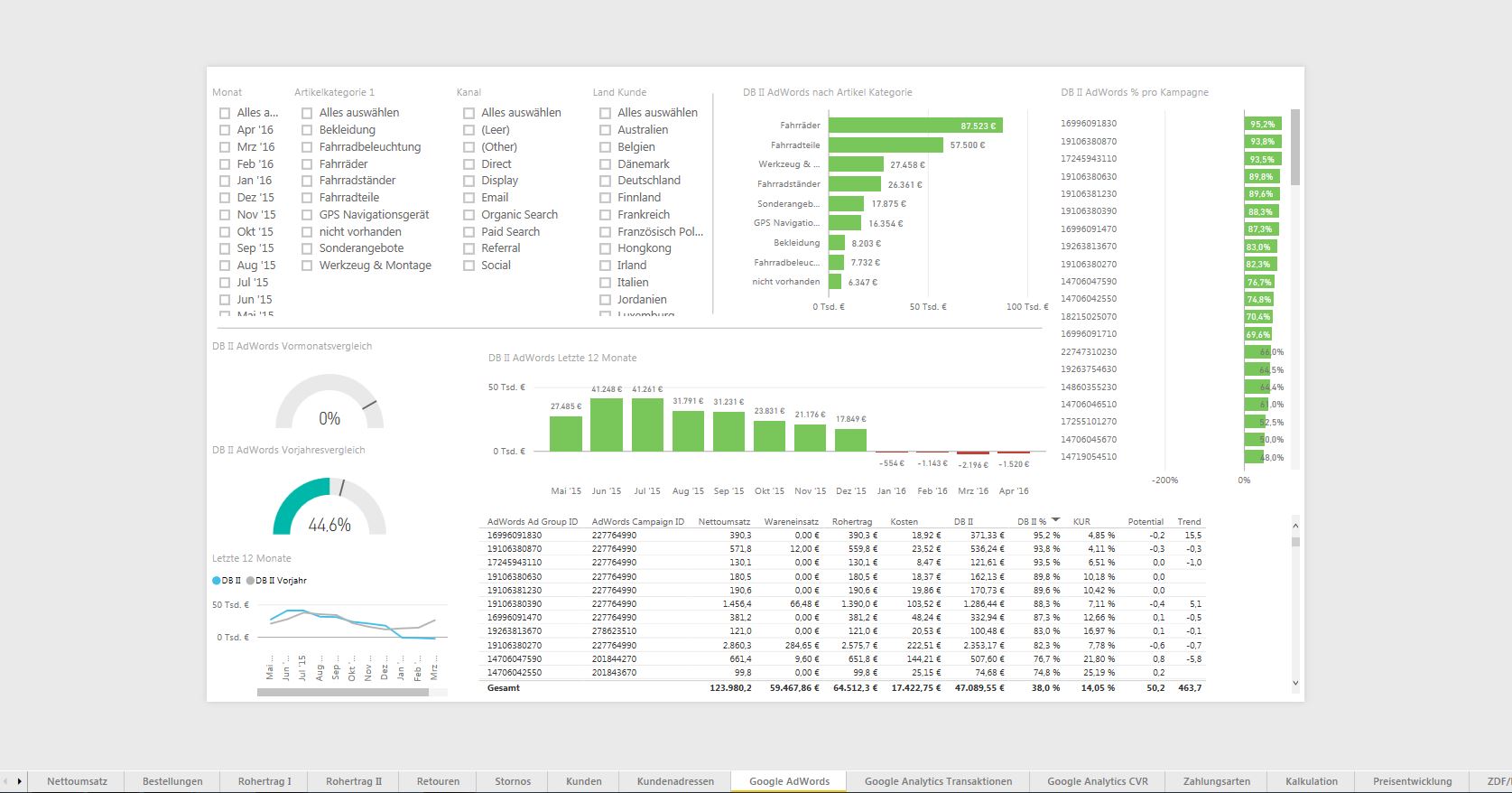Open the Nettoumsatz page tab

[77, 781]
